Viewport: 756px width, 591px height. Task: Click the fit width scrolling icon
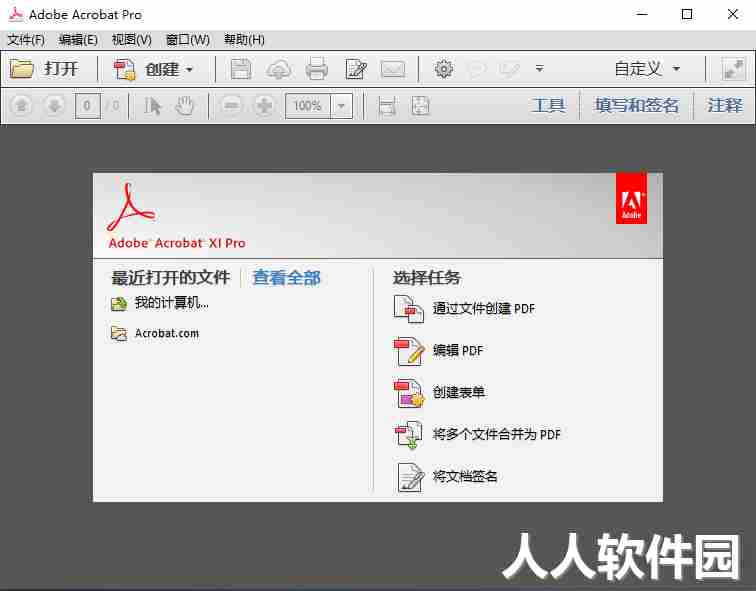(x=387, y=106)
